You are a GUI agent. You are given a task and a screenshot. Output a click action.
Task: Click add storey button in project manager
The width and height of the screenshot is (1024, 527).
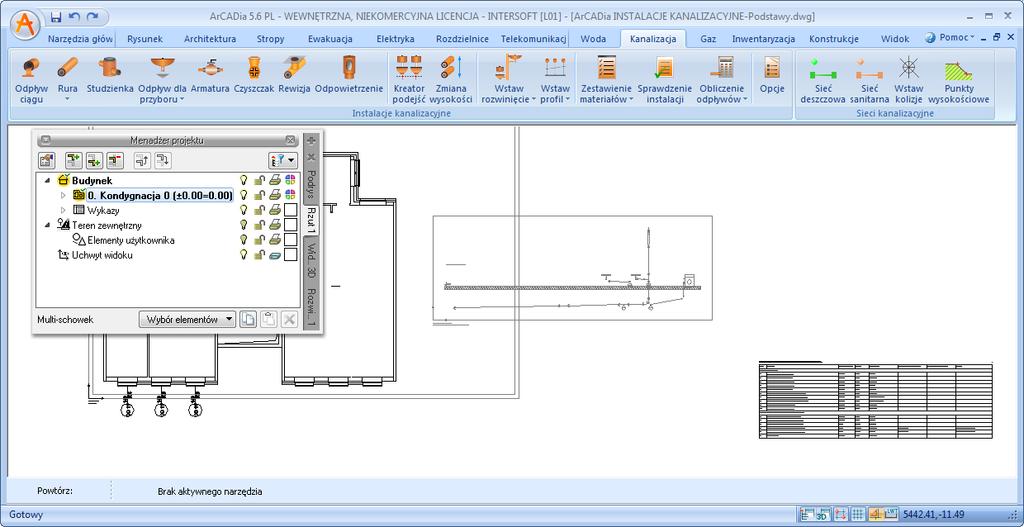[x=74, y=159]
